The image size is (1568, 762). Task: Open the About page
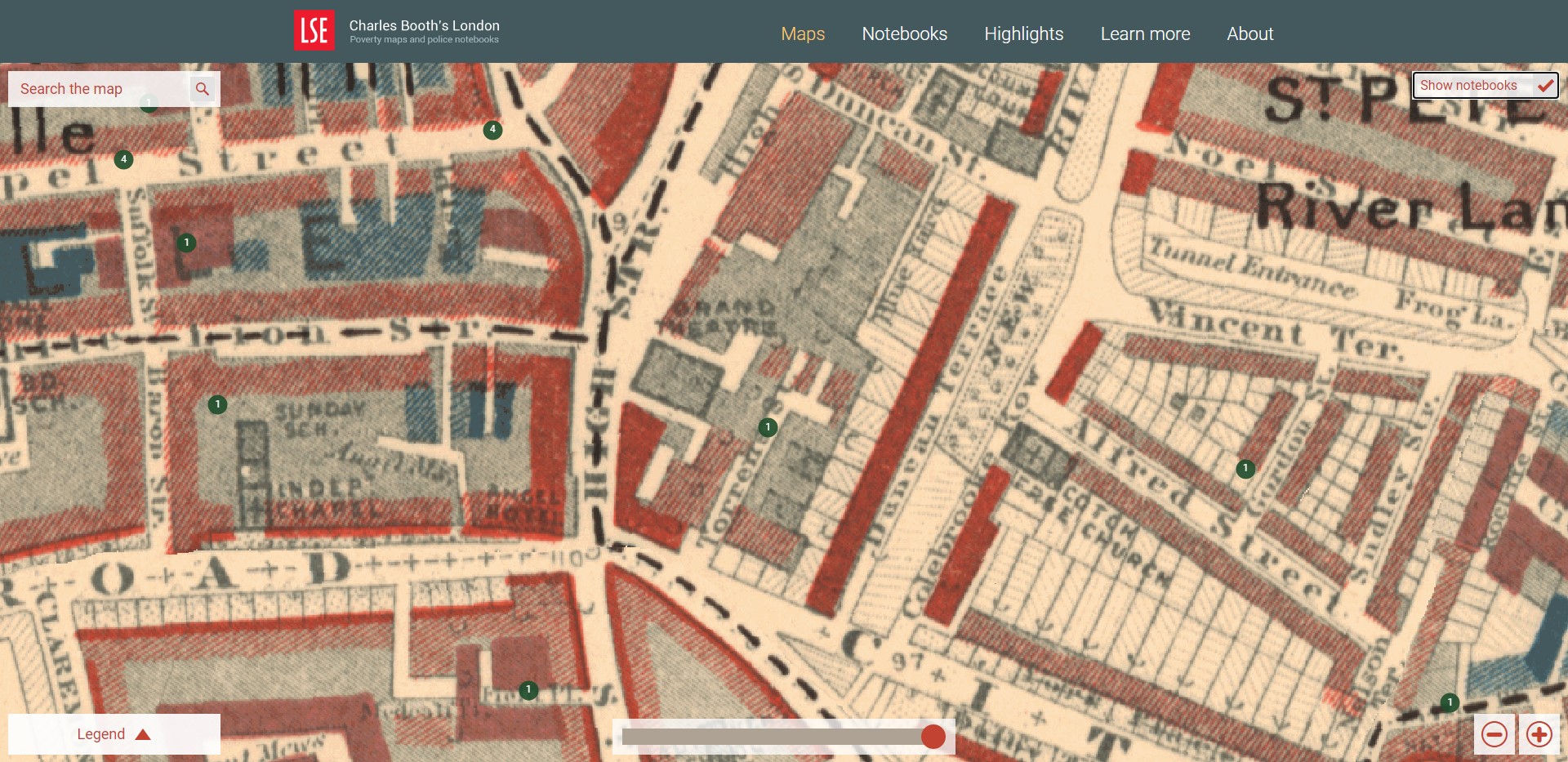pos(1249,33)
